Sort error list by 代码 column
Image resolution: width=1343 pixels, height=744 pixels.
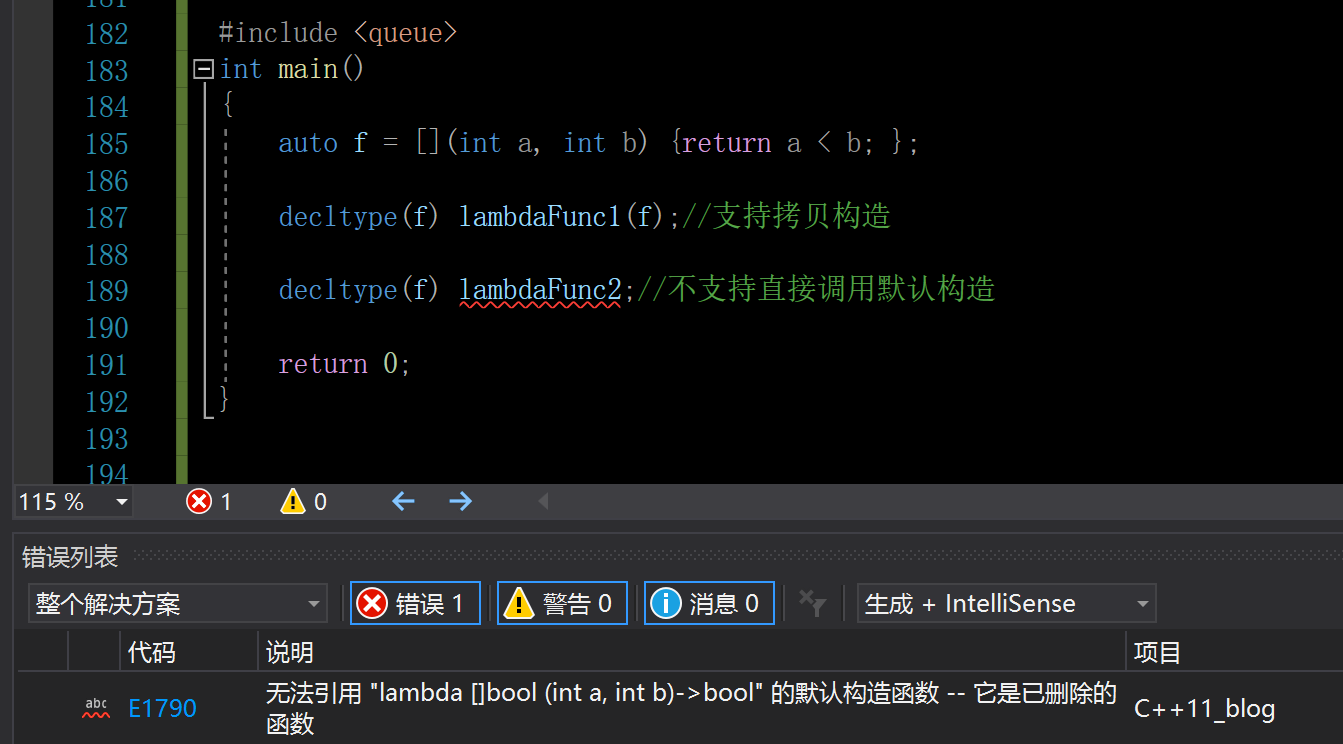click(x=189, y=653)
